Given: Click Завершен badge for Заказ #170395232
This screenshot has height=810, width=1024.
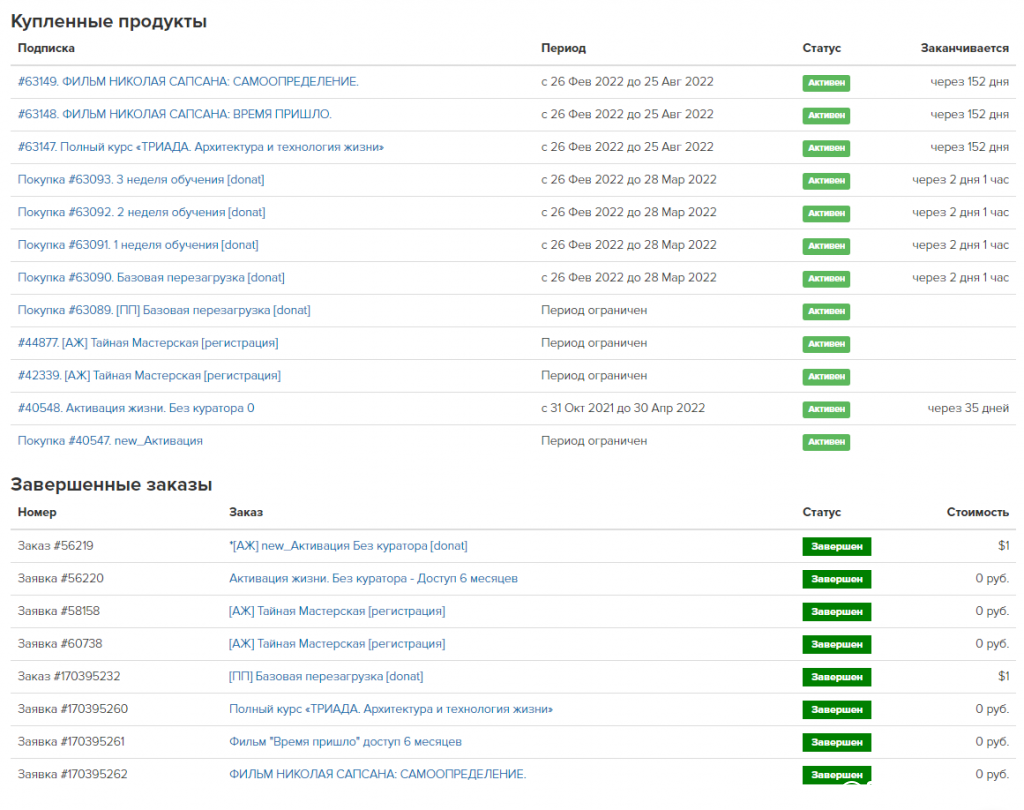Looking at the screenshot, I should 837,677.
